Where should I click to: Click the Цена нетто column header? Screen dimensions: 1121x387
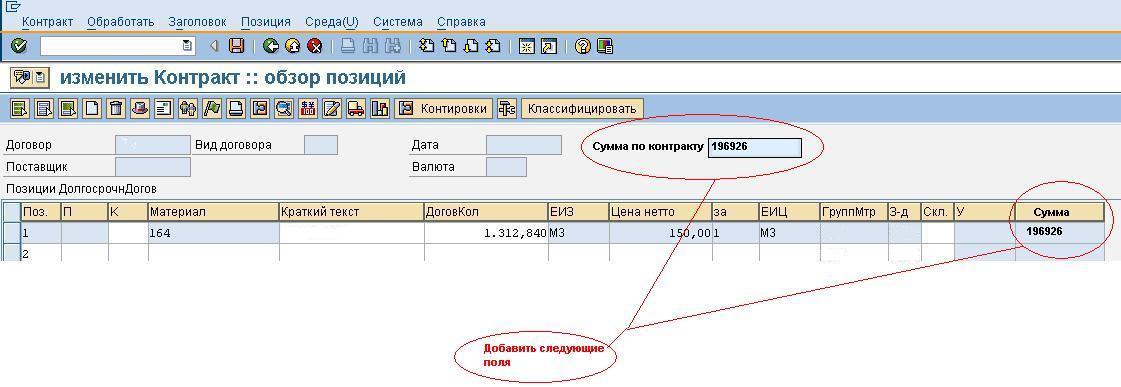click(x=661, y=212)
